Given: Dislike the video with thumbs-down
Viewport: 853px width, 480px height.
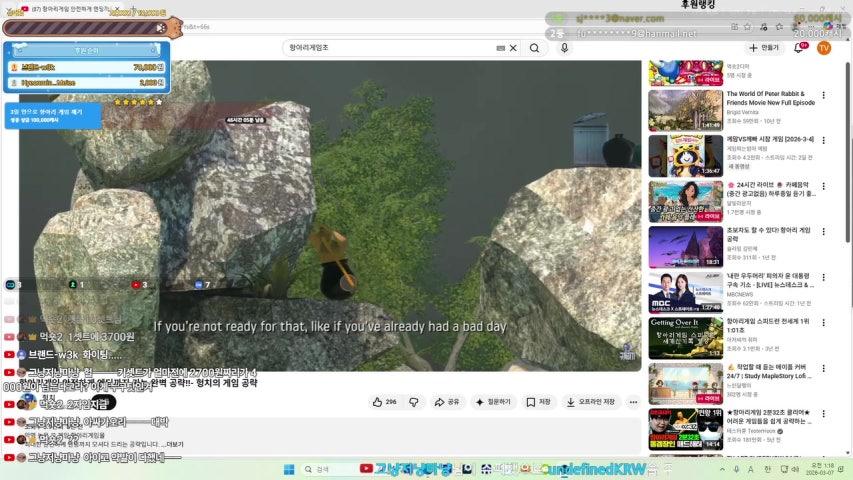Looking at the screenshot, I should pos(414,402).
